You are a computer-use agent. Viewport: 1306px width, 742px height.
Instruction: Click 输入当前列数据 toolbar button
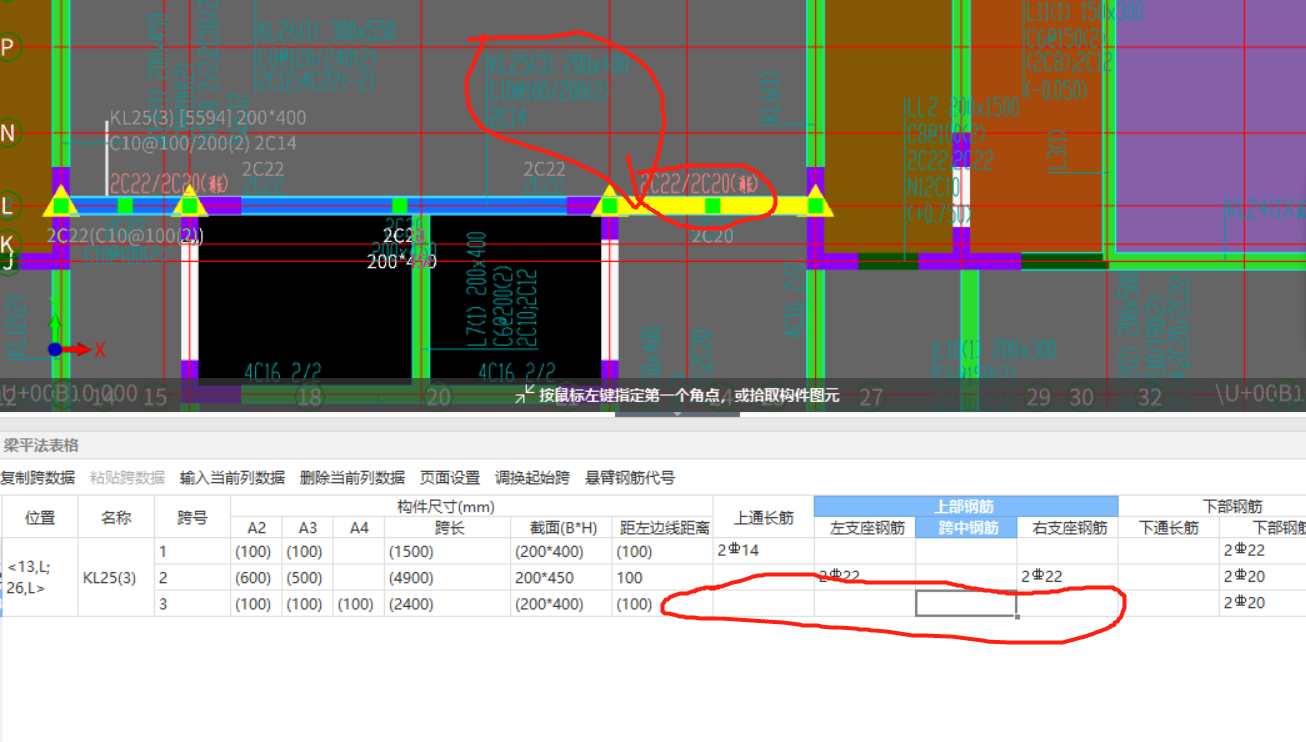232,478
